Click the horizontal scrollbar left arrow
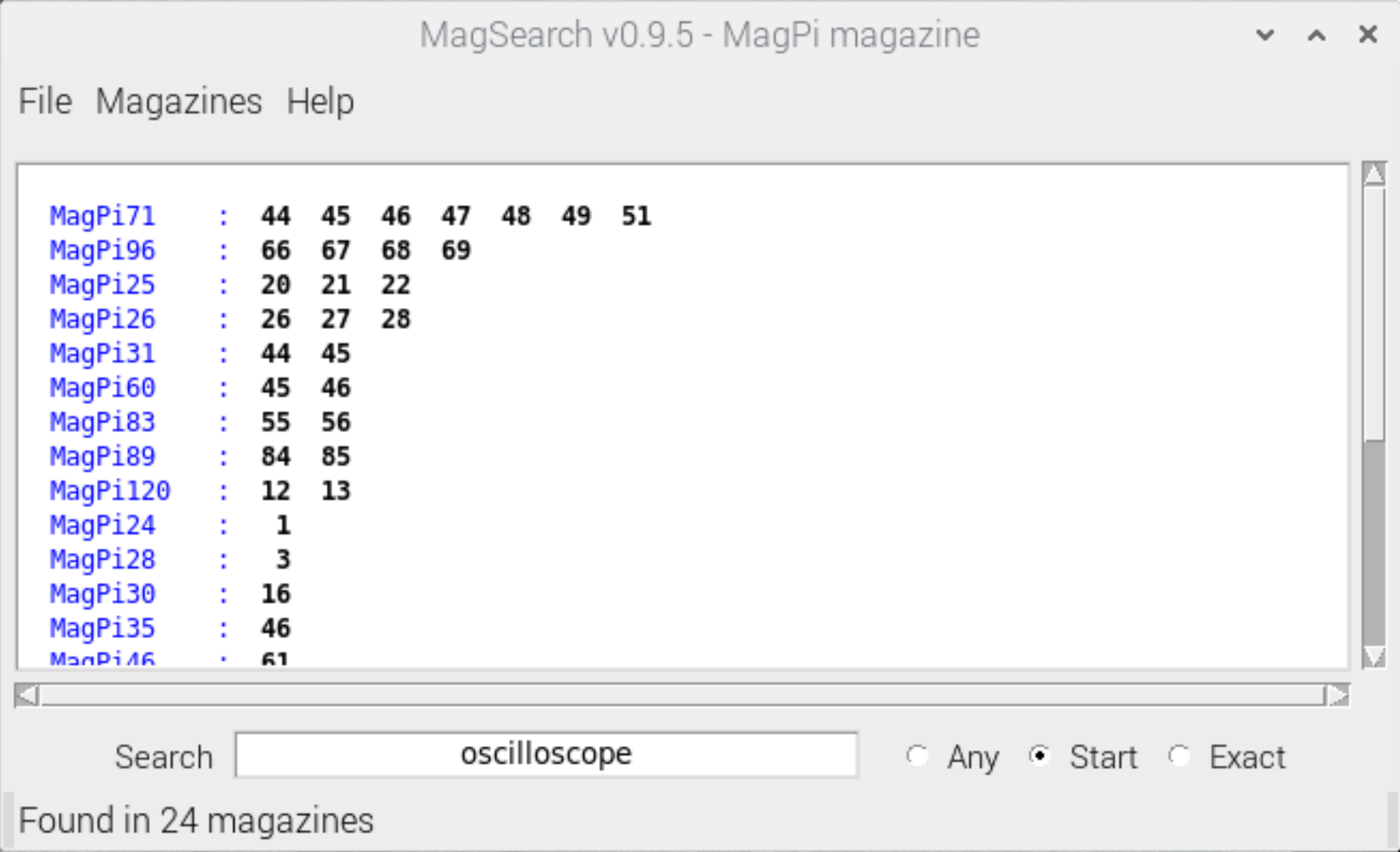This screenshot has height=852, width=1400. [x=27, y=695]
